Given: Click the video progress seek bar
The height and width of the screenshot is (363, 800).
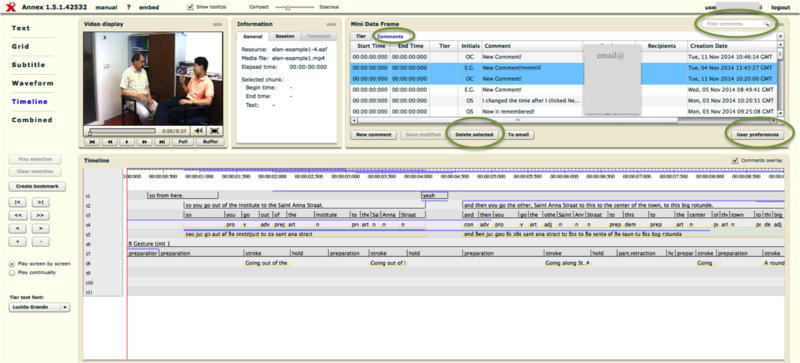Looking at the screenshot, I should point(121,131).
